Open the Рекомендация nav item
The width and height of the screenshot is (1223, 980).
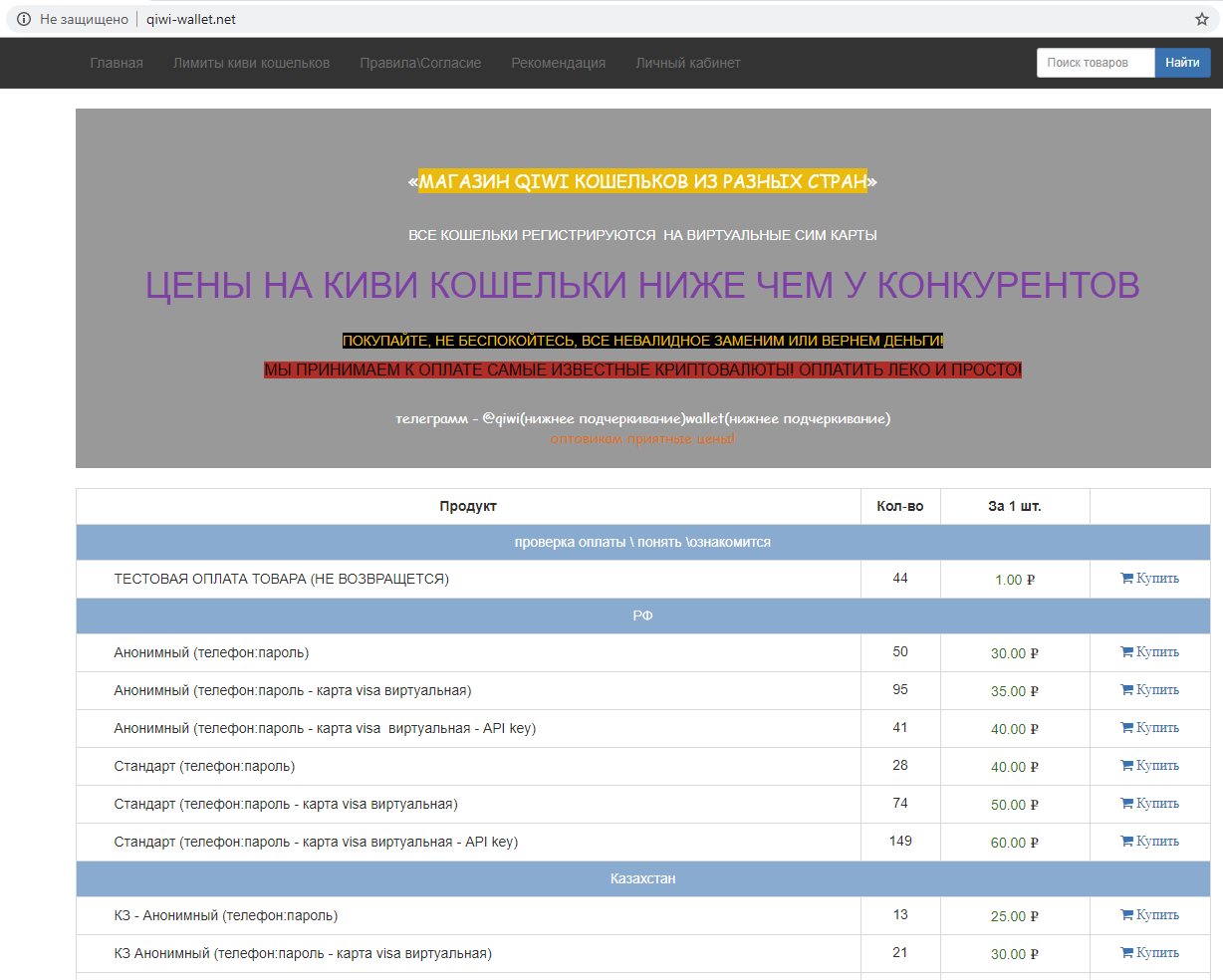[x=558, y=63]
